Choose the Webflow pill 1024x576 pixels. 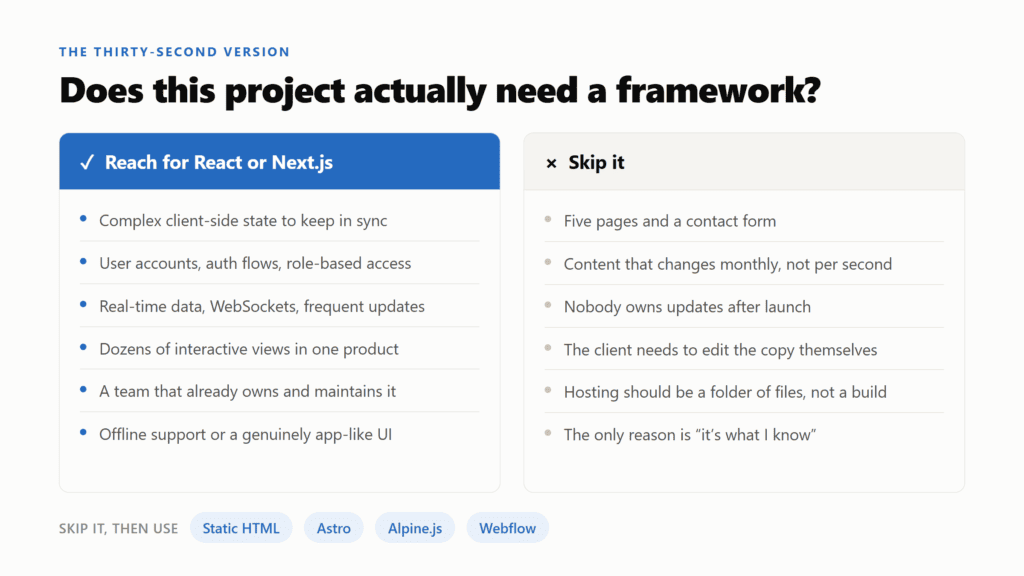(x=507, y=528)
